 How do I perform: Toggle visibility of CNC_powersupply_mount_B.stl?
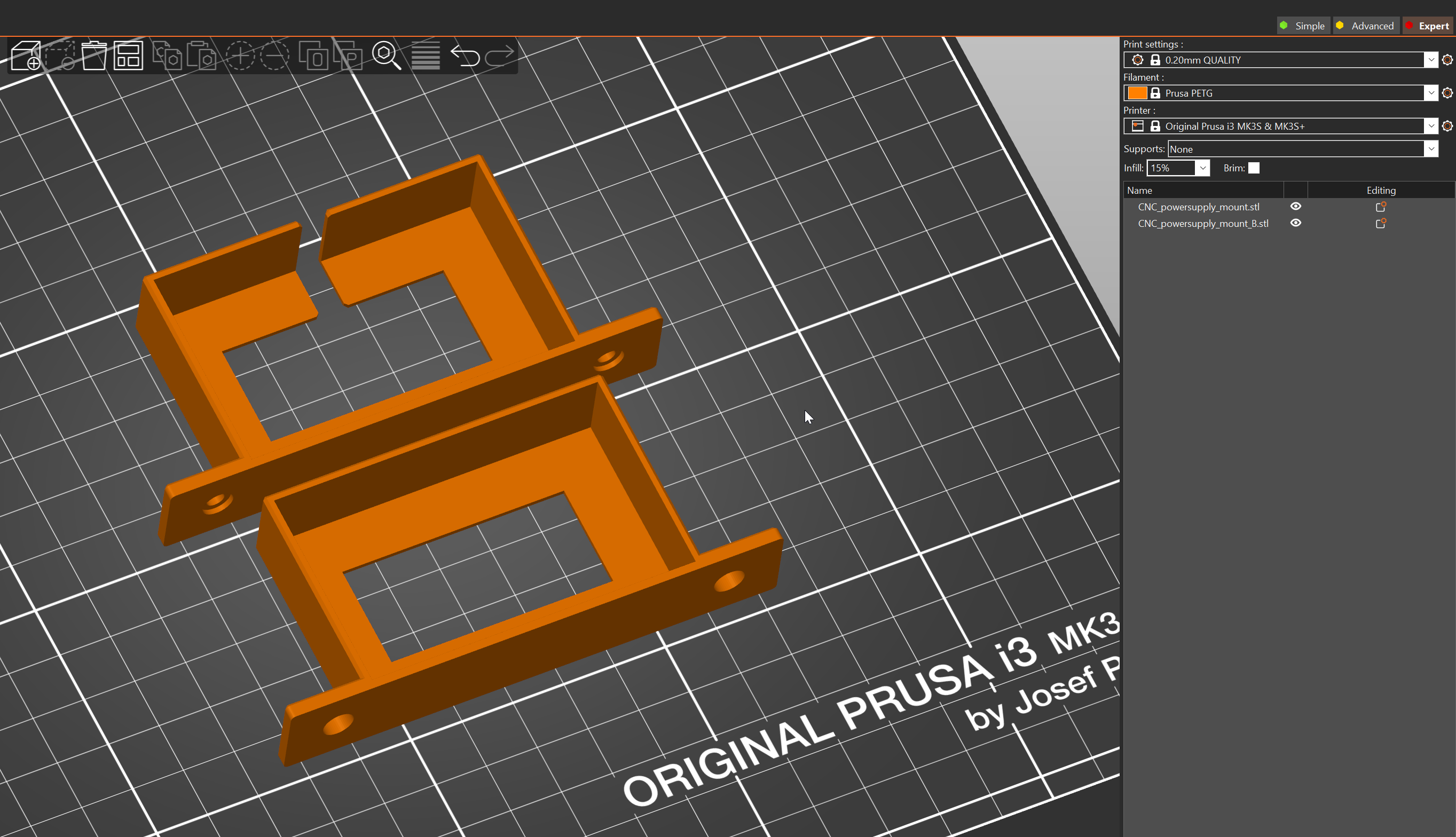pyautogui.click(x=1296, y=224)
